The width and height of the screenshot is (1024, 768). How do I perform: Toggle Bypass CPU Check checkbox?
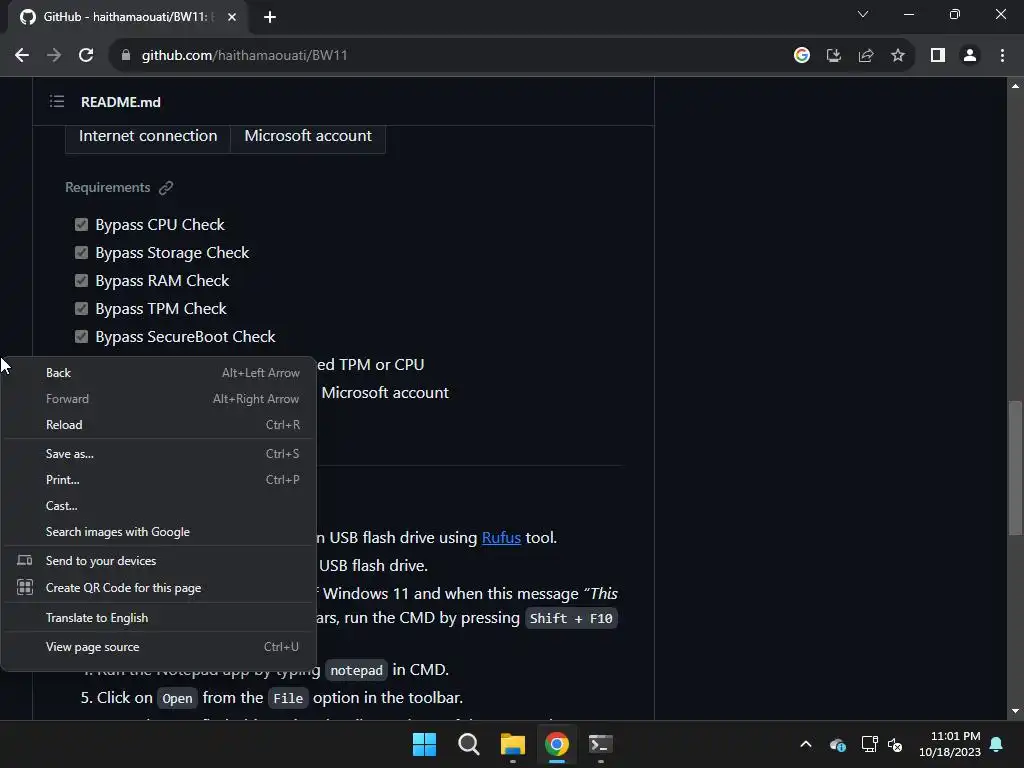pyautogui.click(x=81, y=225)
